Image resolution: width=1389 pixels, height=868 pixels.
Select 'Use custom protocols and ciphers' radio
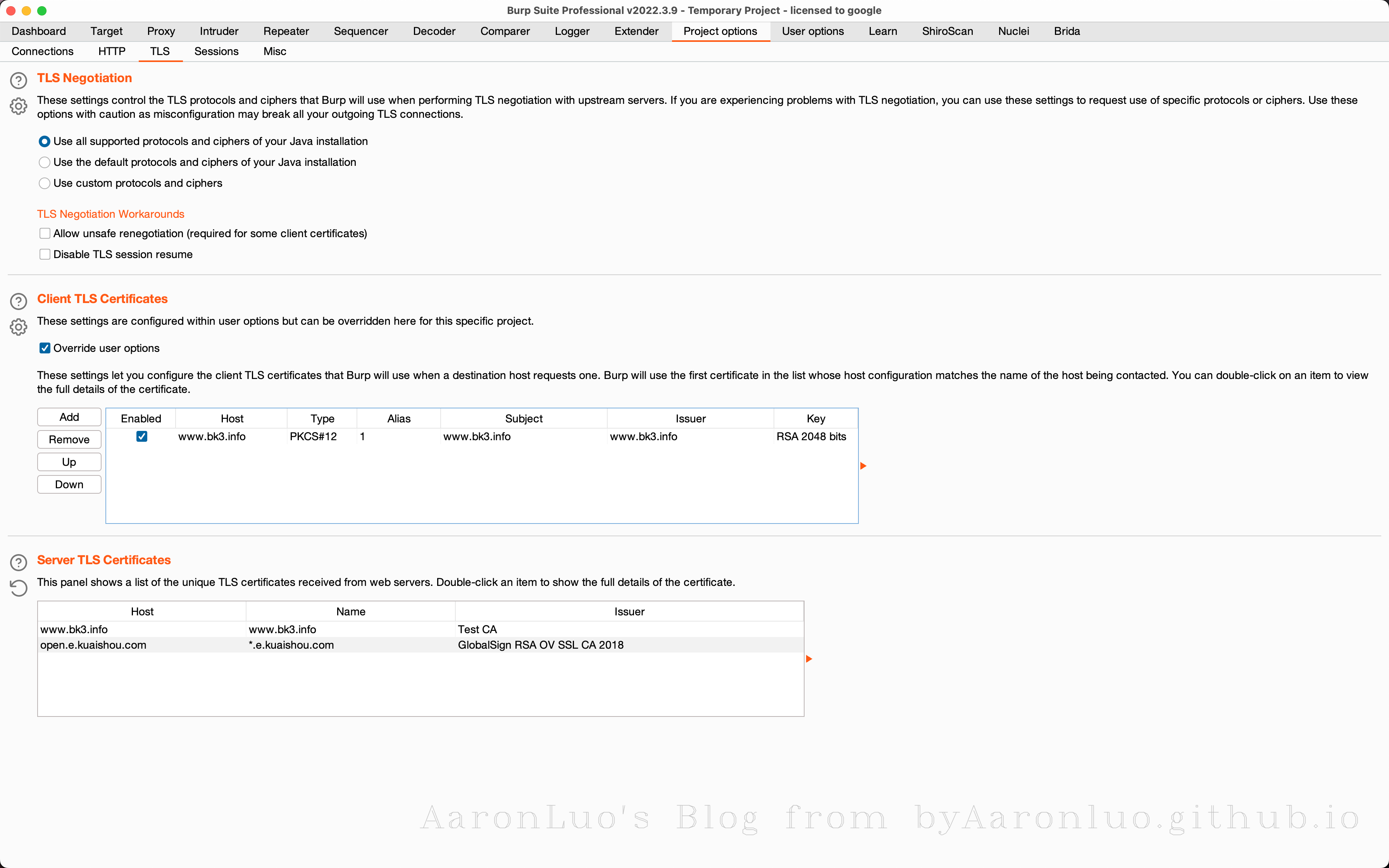point(44,183)
